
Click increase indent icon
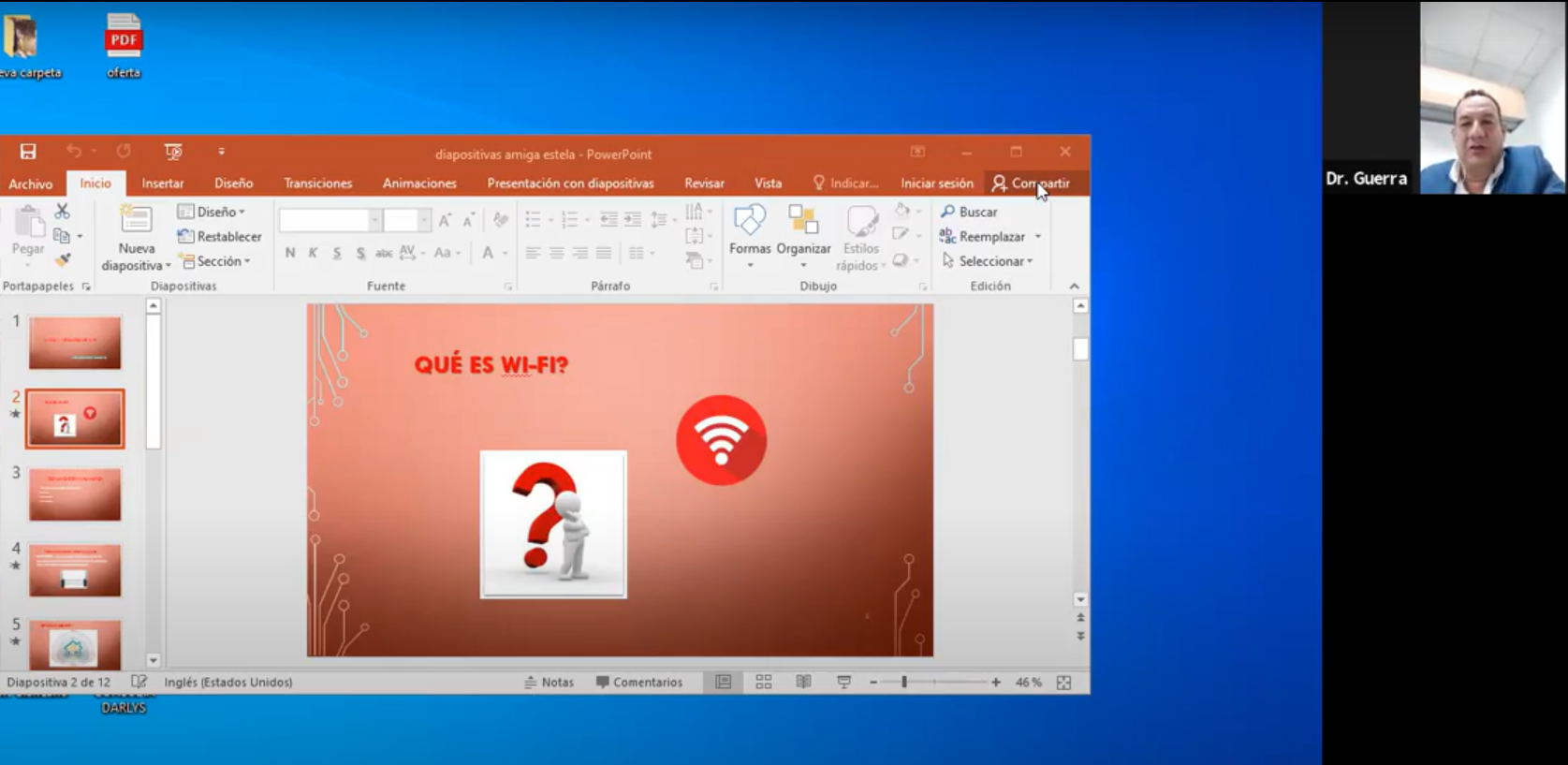point(633,220)
